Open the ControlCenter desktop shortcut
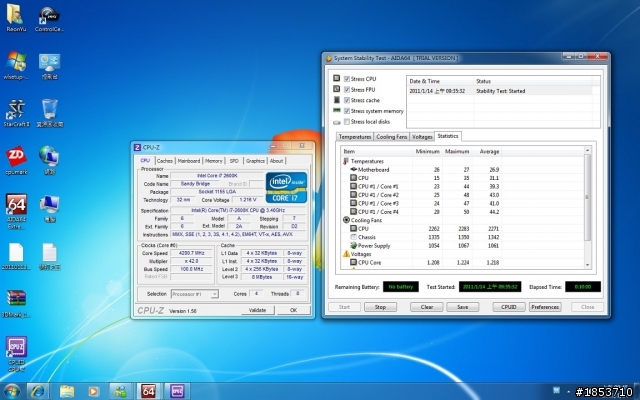 49,18
